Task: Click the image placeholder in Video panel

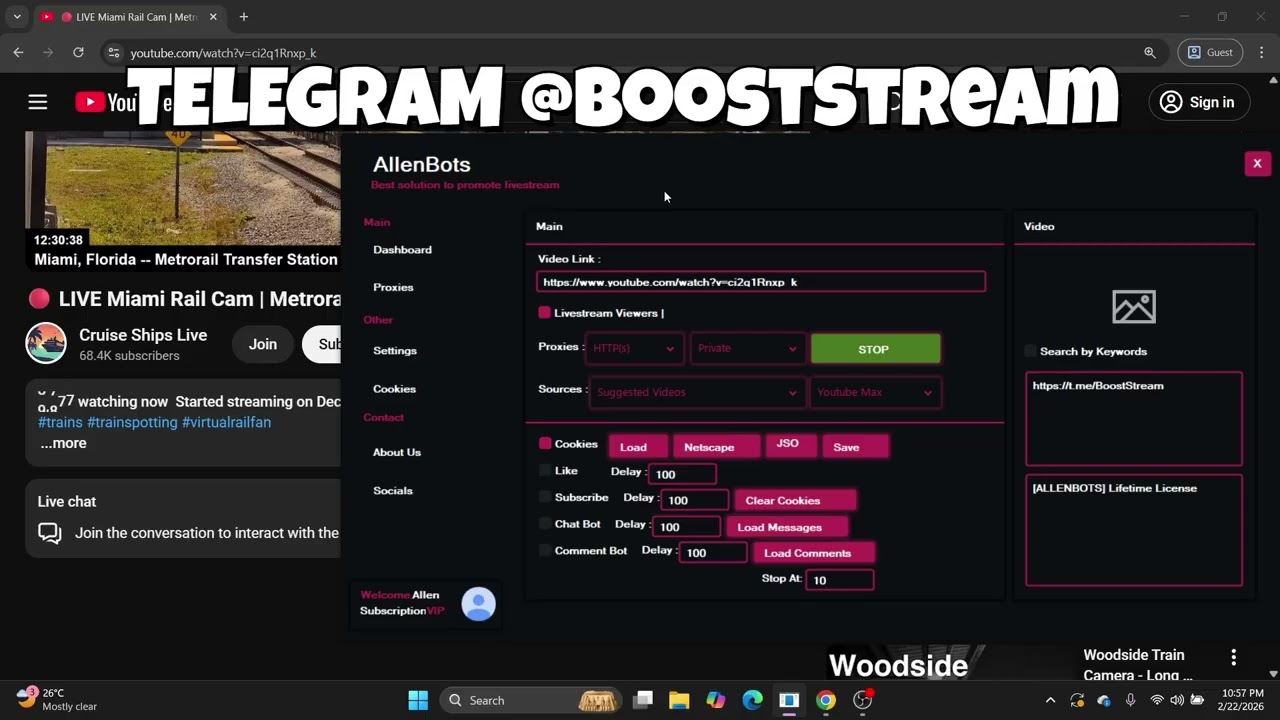Action: 1134,307
